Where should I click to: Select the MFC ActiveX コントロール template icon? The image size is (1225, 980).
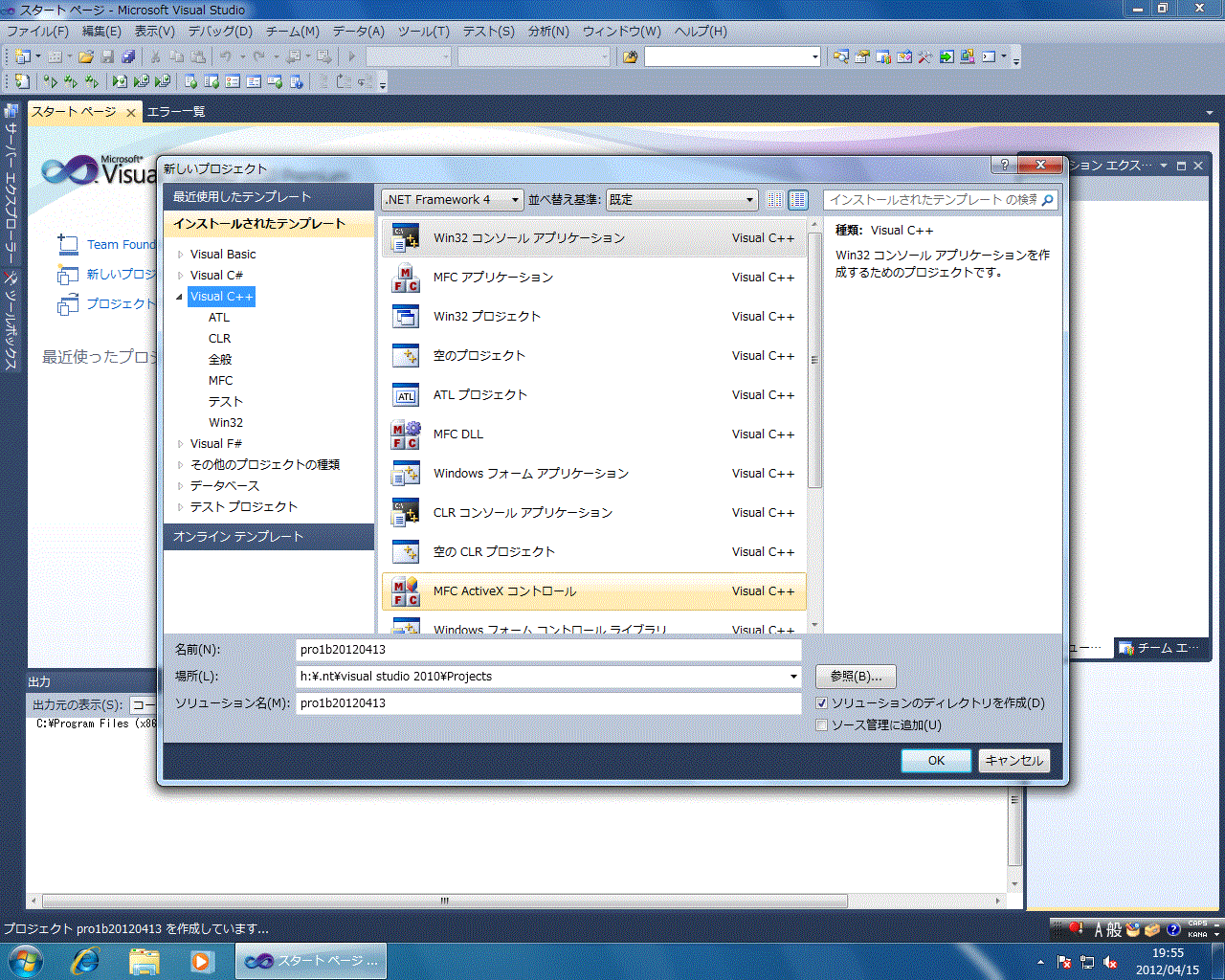(x=406, y=591)
